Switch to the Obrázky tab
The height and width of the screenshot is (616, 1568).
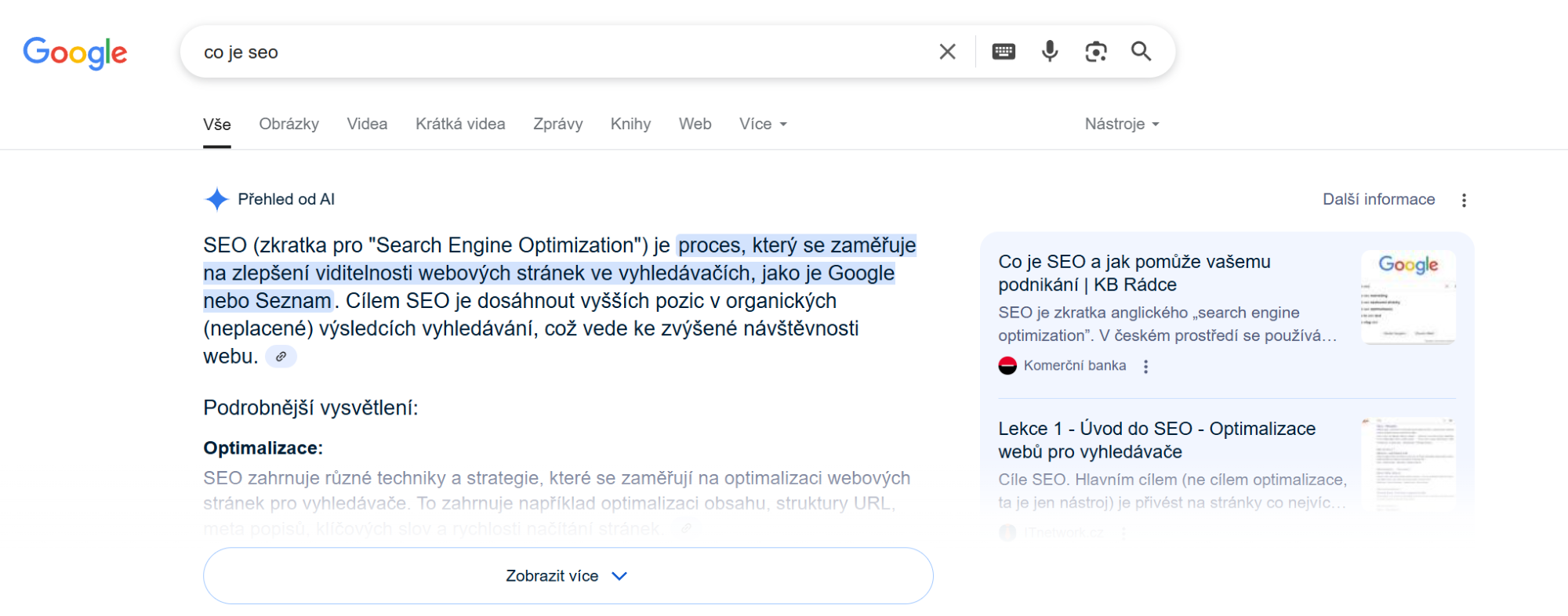click(289, 124)
